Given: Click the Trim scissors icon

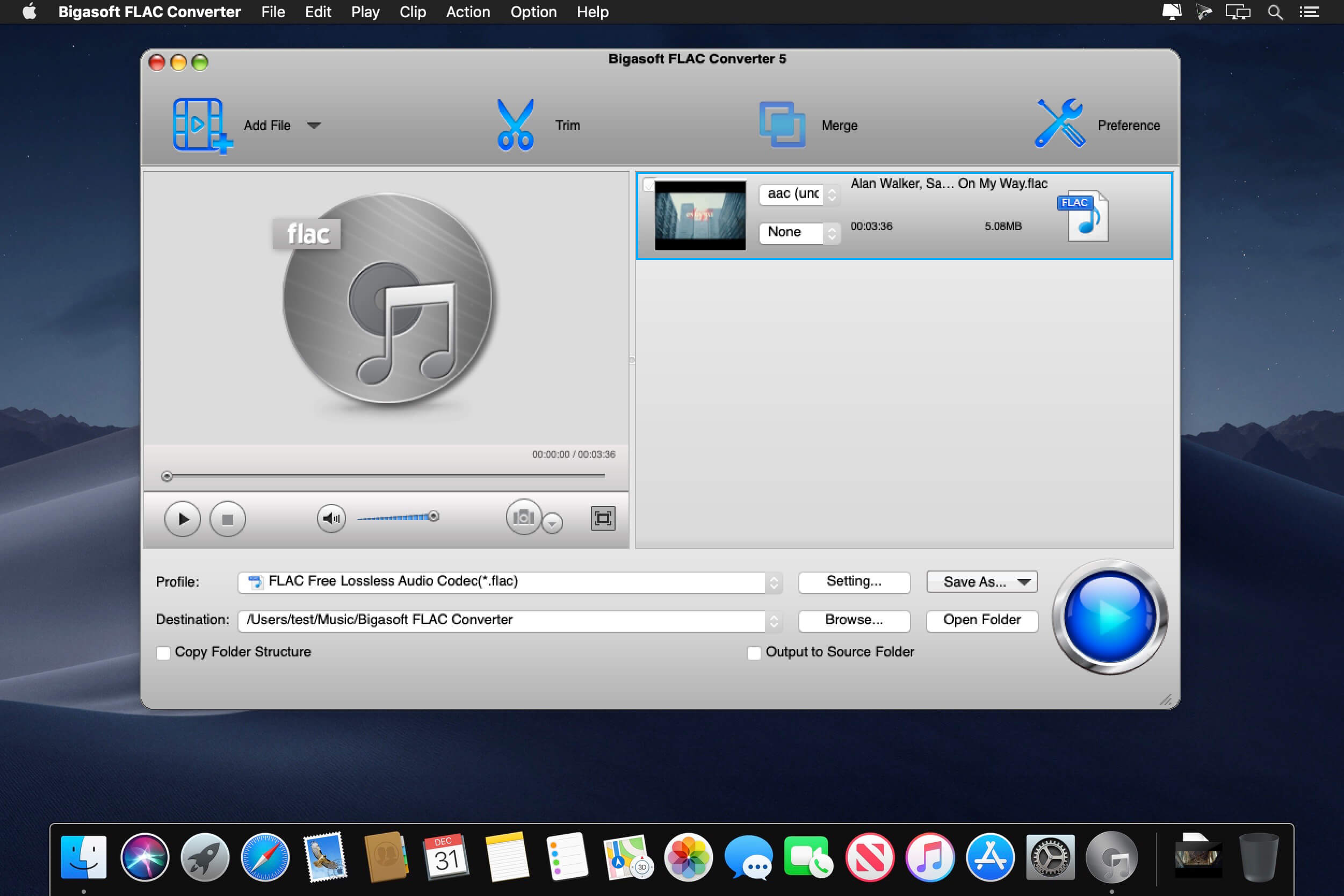Looking at the screenshot, I should pos(515,125).
